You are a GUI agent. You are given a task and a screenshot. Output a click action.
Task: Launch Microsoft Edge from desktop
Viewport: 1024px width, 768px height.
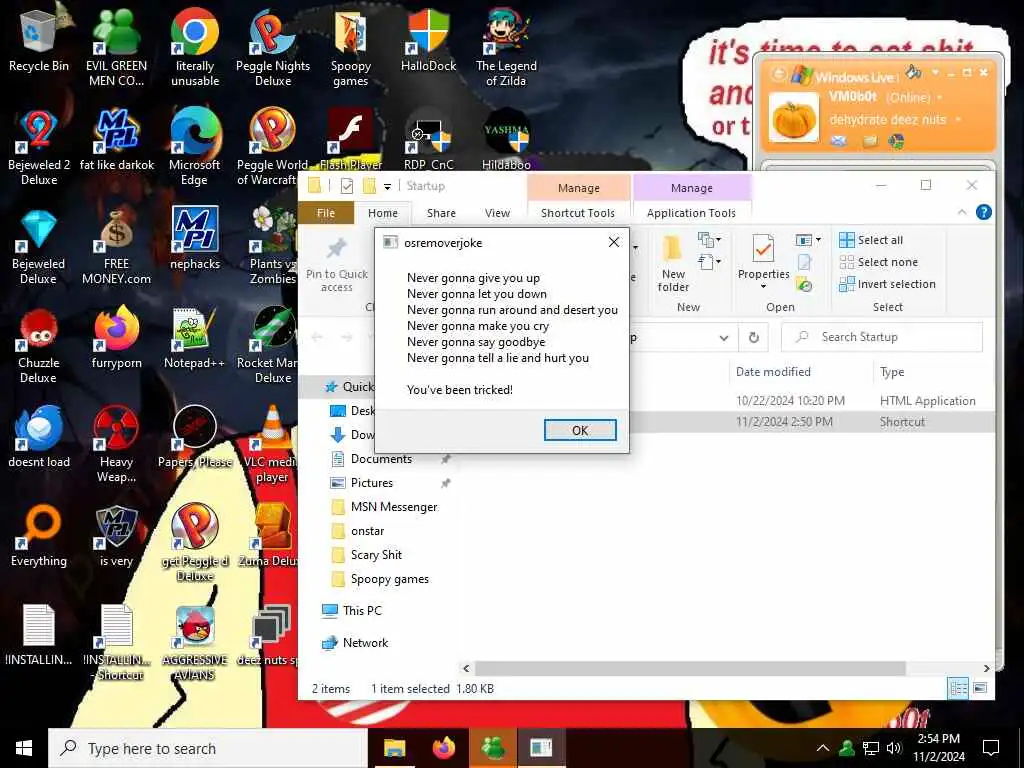point(195,145)
